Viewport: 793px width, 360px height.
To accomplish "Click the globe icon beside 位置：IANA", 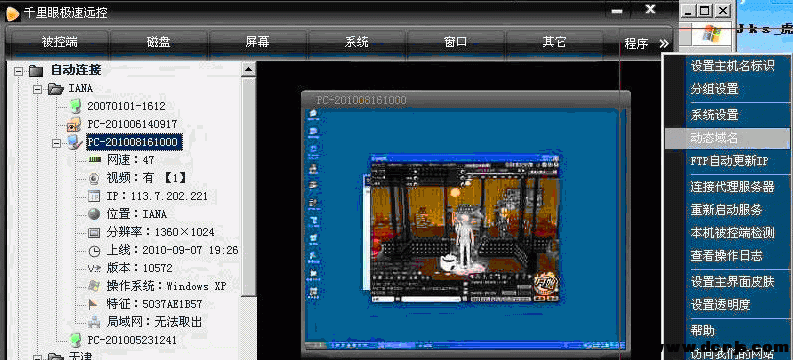I will pos(95,214).
